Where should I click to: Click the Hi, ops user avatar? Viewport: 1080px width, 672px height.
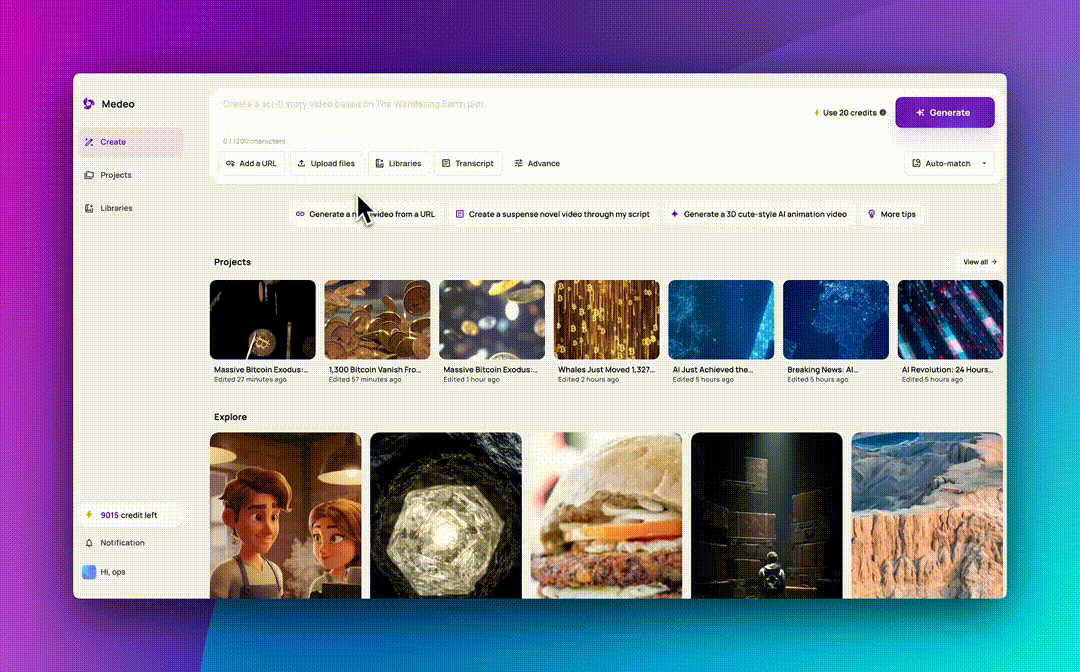click(89, 572)
